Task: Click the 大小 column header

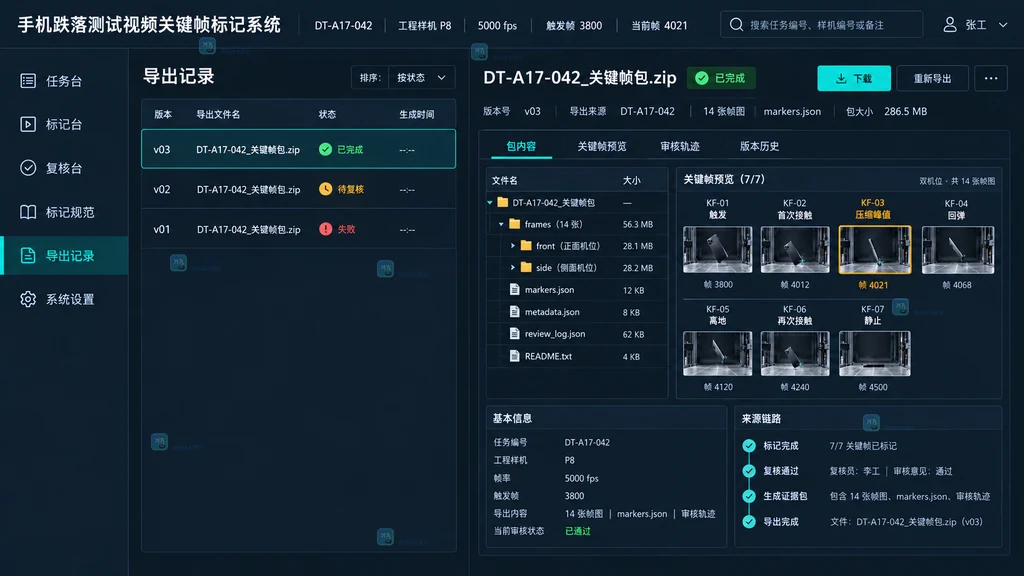Action: pyautogui.click(x=632, y=180)
